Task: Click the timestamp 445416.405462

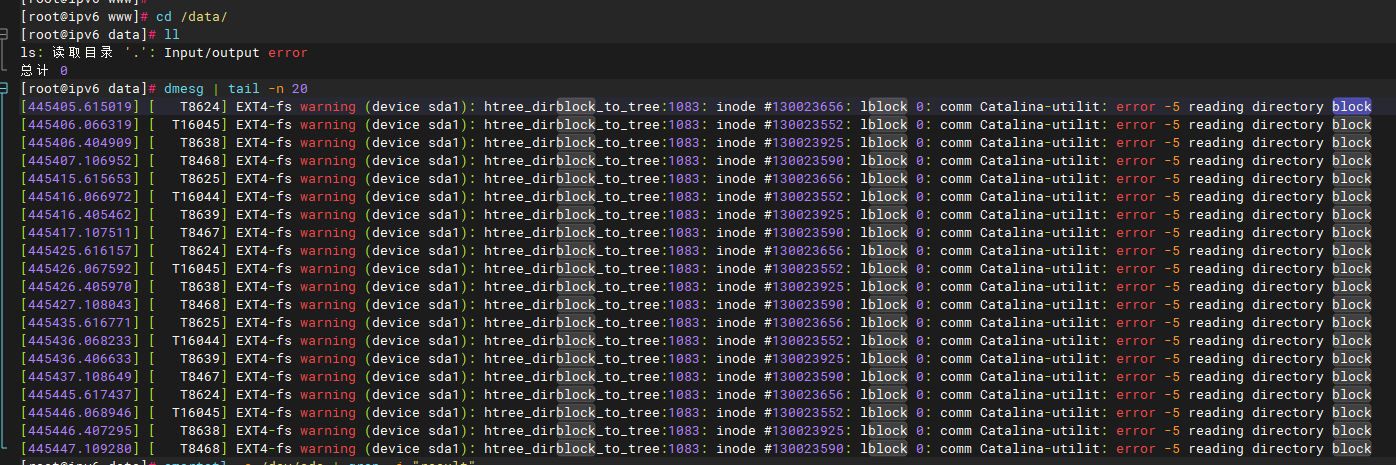Action: click(80, 215)
